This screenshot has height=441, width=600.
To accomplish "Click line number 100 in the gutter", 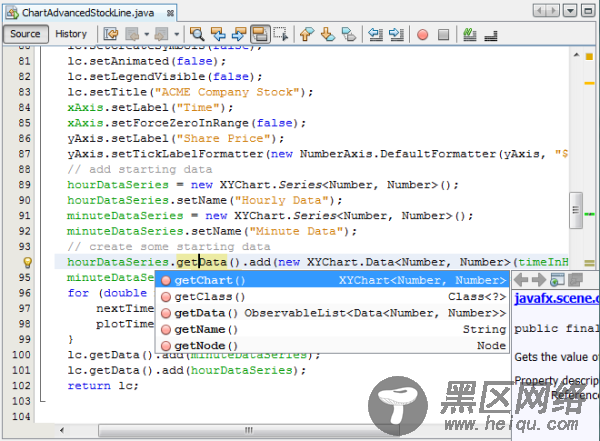I will point(21,354).
